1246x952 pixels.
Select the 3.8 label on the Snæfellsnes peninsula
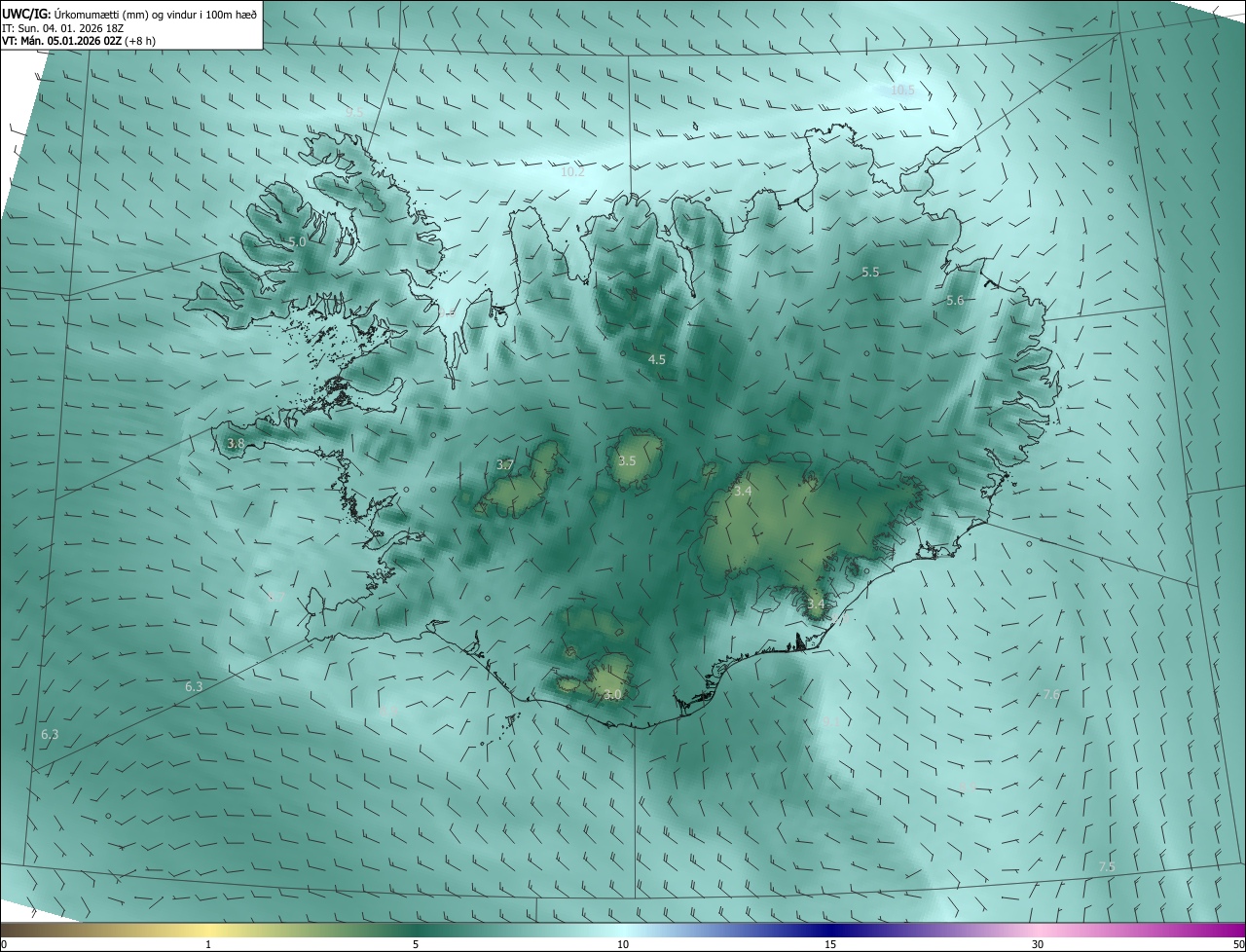[236, 444]
